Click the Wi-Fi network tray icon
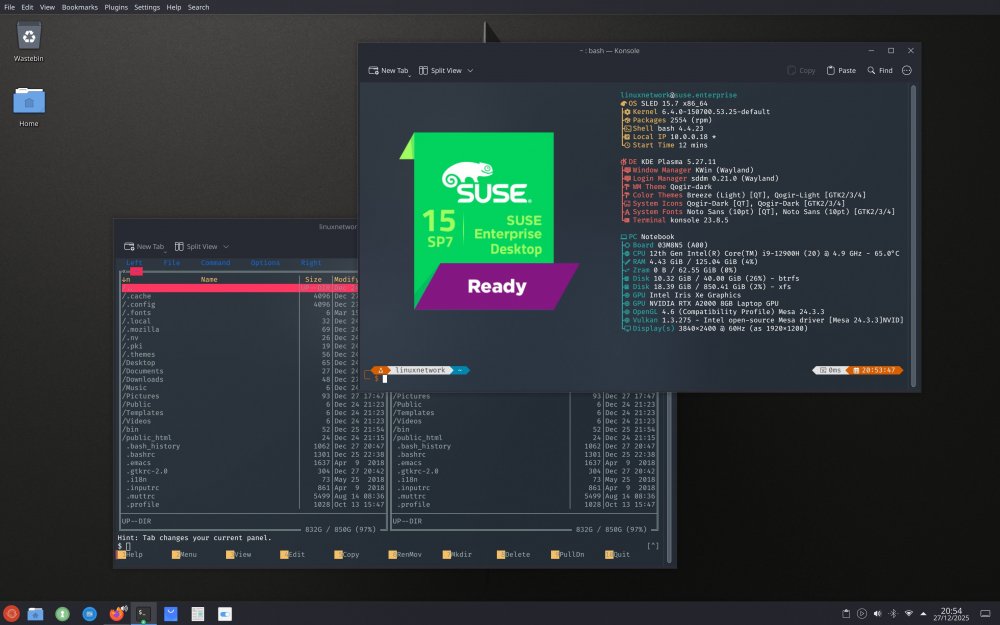The image size is (1000, 625). coord(909,613)
